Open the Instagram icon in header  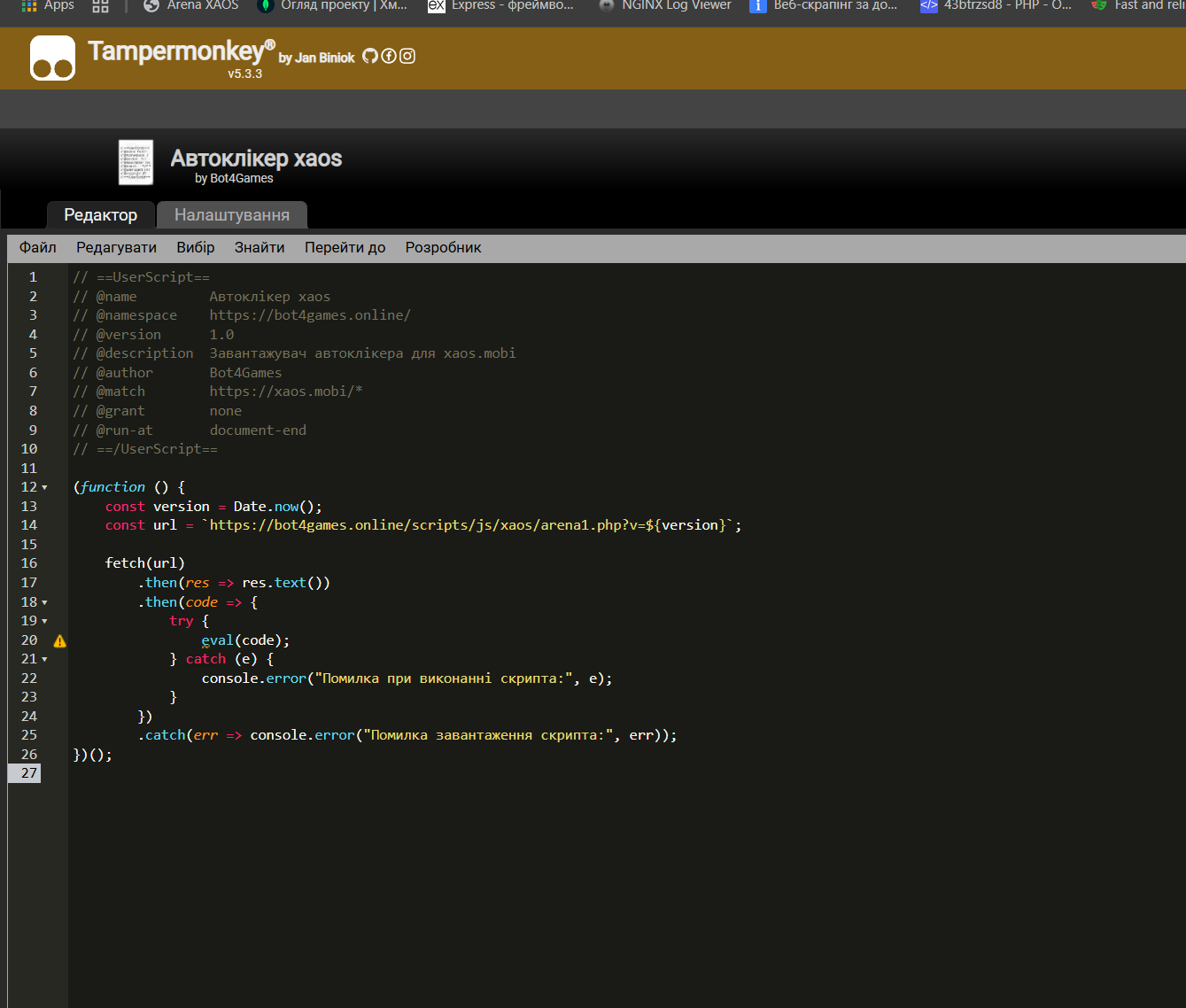[x=407, y=56]
